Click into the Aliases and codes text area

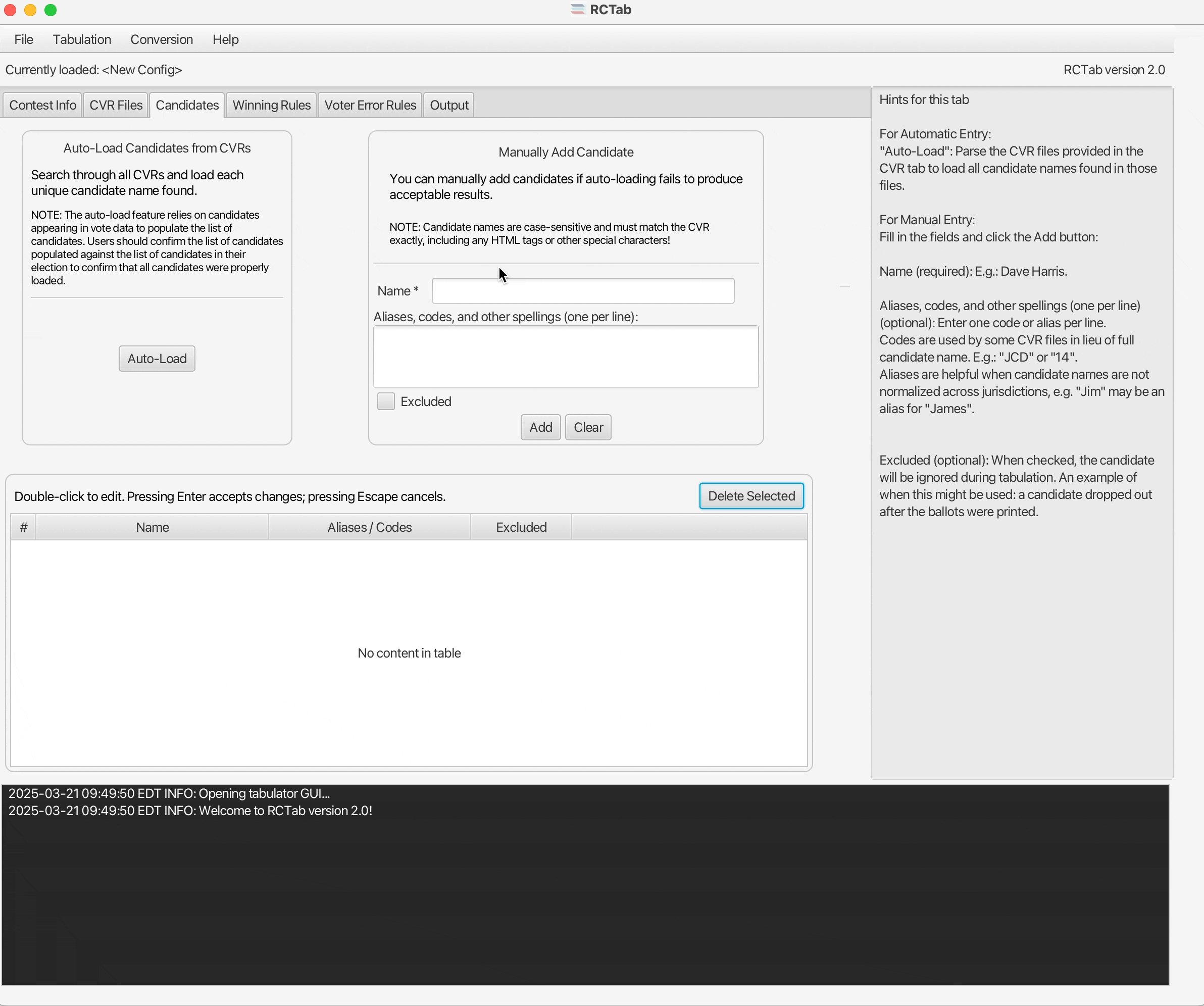click(566, 357)
